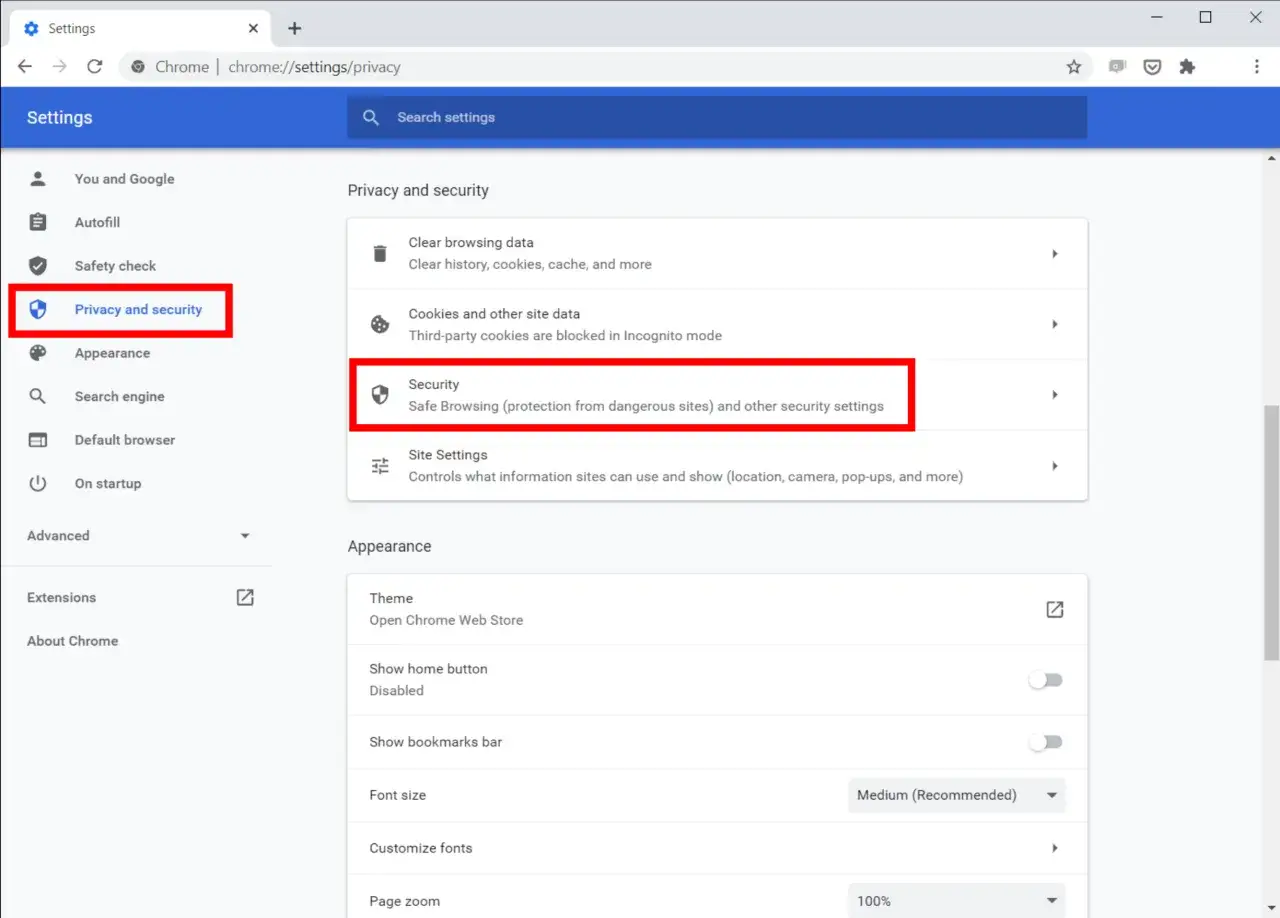This screenshot has width=1280, height=918.
Task: Open Clear browsing data option
Action: point(717,254)
